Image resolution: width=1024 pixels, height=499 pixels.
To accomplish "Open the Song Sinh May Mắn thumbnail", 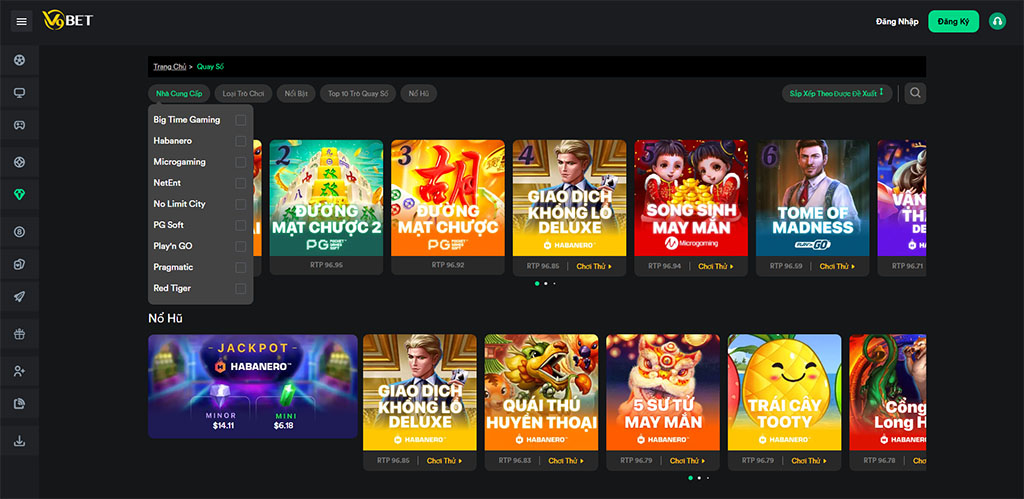I will [x=691, y=198].
